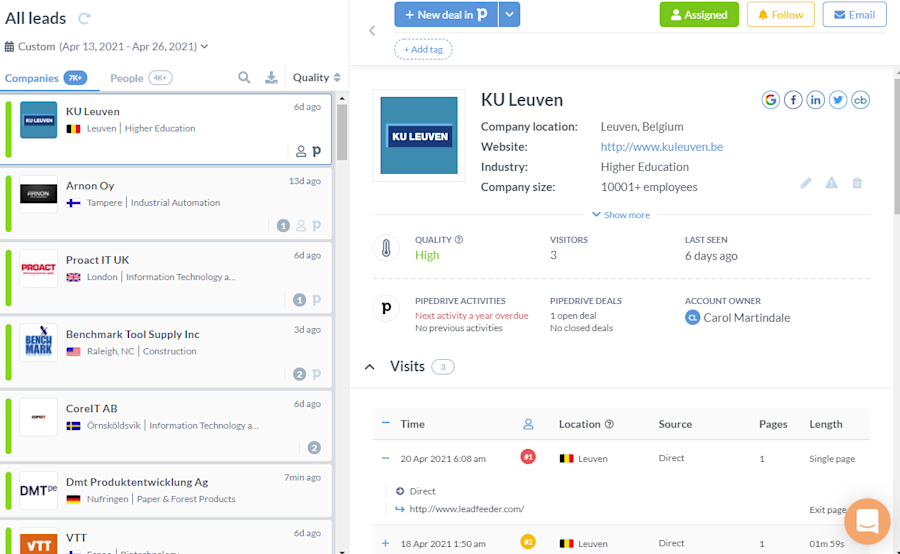Open the custom date range dropdown
The height and width of the screenshot is (554, 900).
(x=107, y=47)
